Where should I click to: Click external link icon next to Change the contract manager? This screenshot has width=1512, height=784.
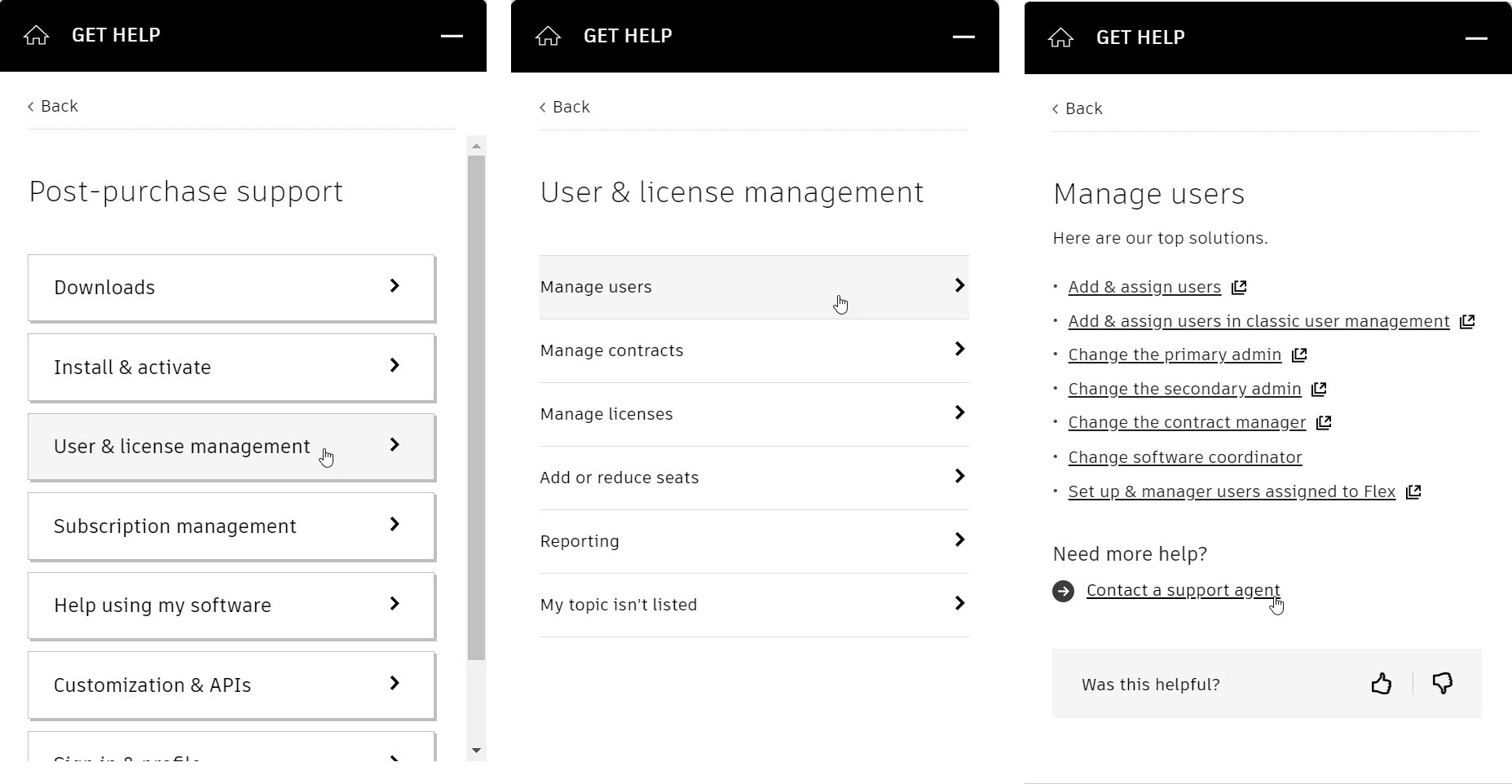(1324, 422)
